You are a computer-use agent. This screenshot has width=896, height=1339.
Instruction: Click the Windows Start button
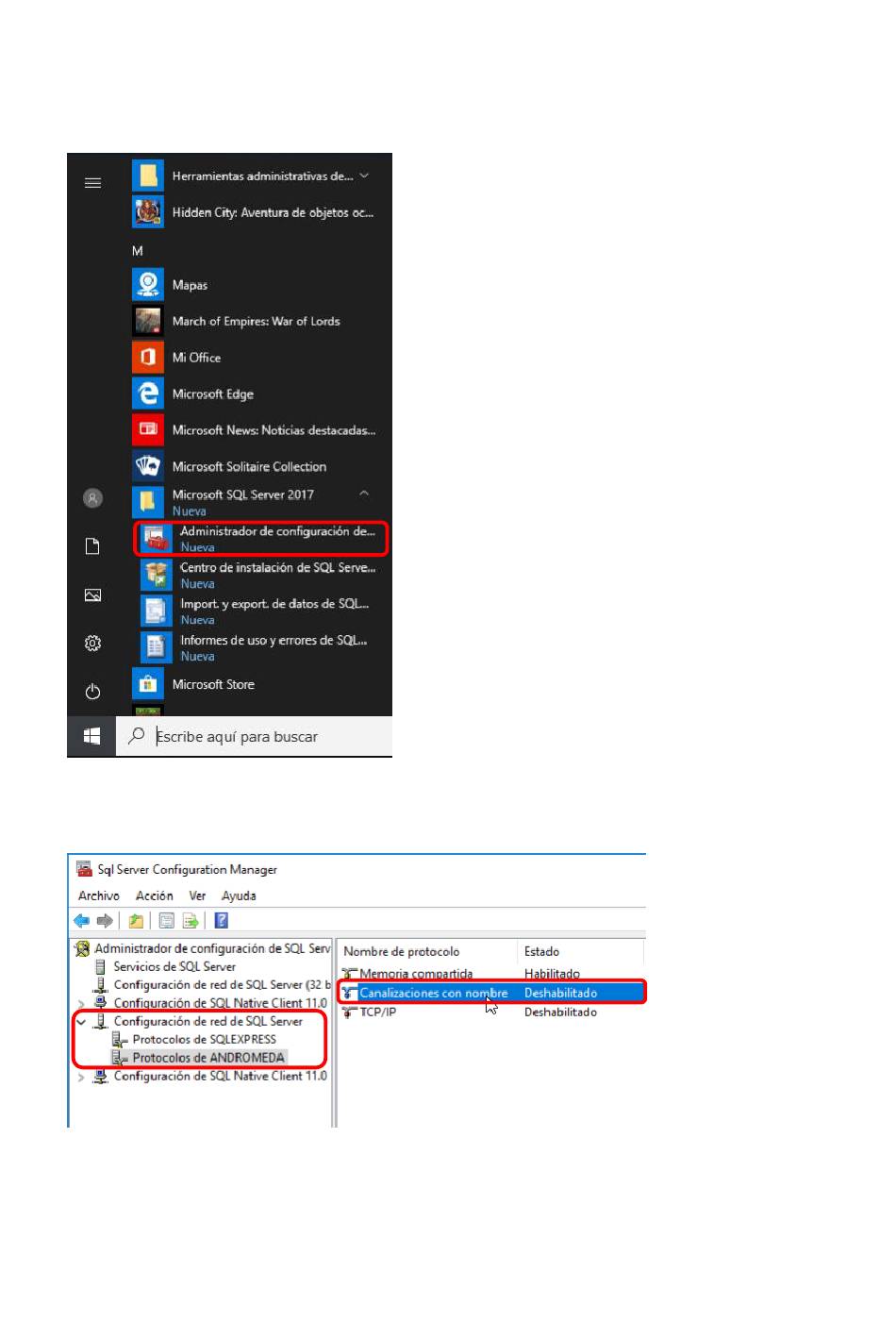pos(91,736)
